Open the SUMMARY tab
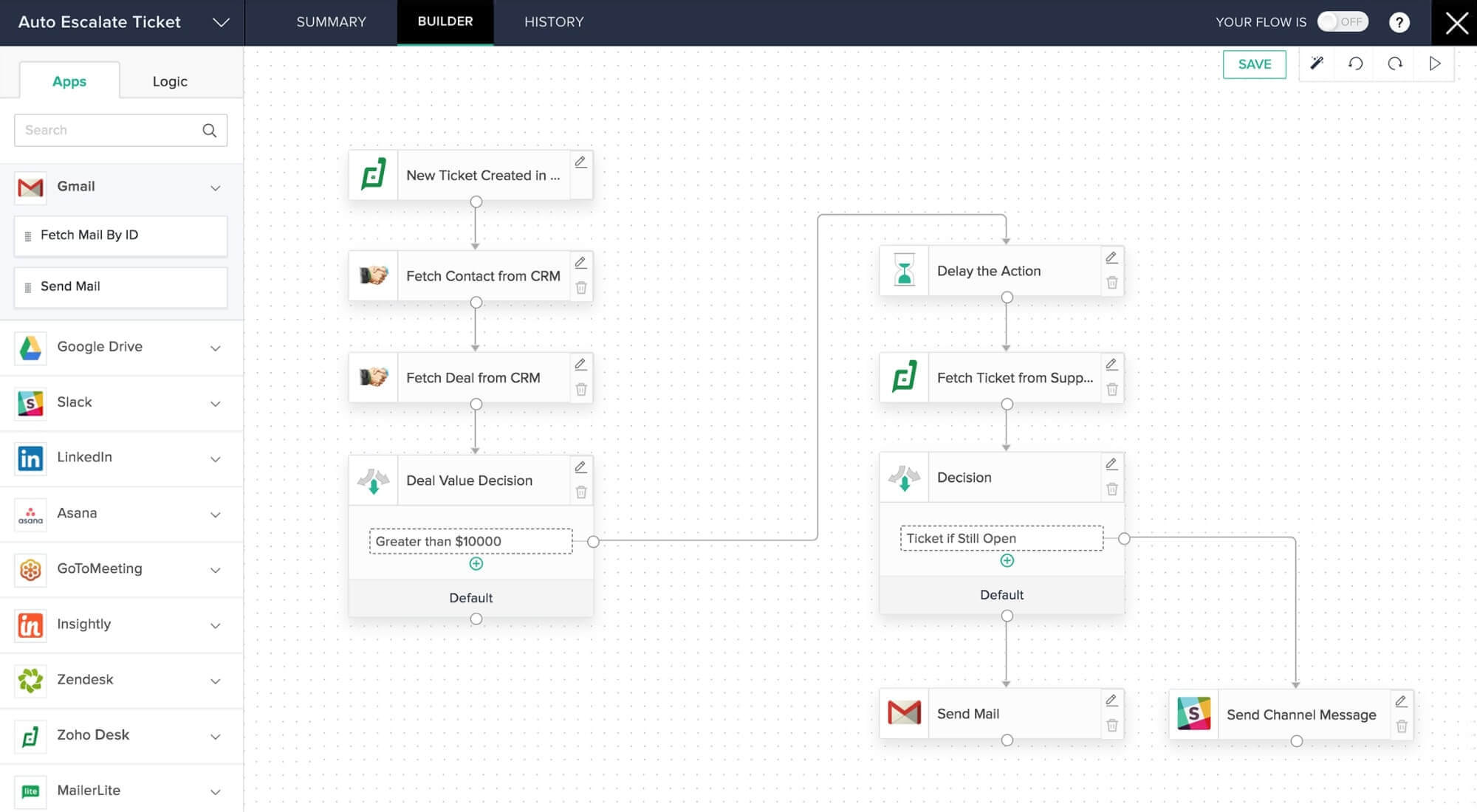1477x812 pixels. coord(331,22)
